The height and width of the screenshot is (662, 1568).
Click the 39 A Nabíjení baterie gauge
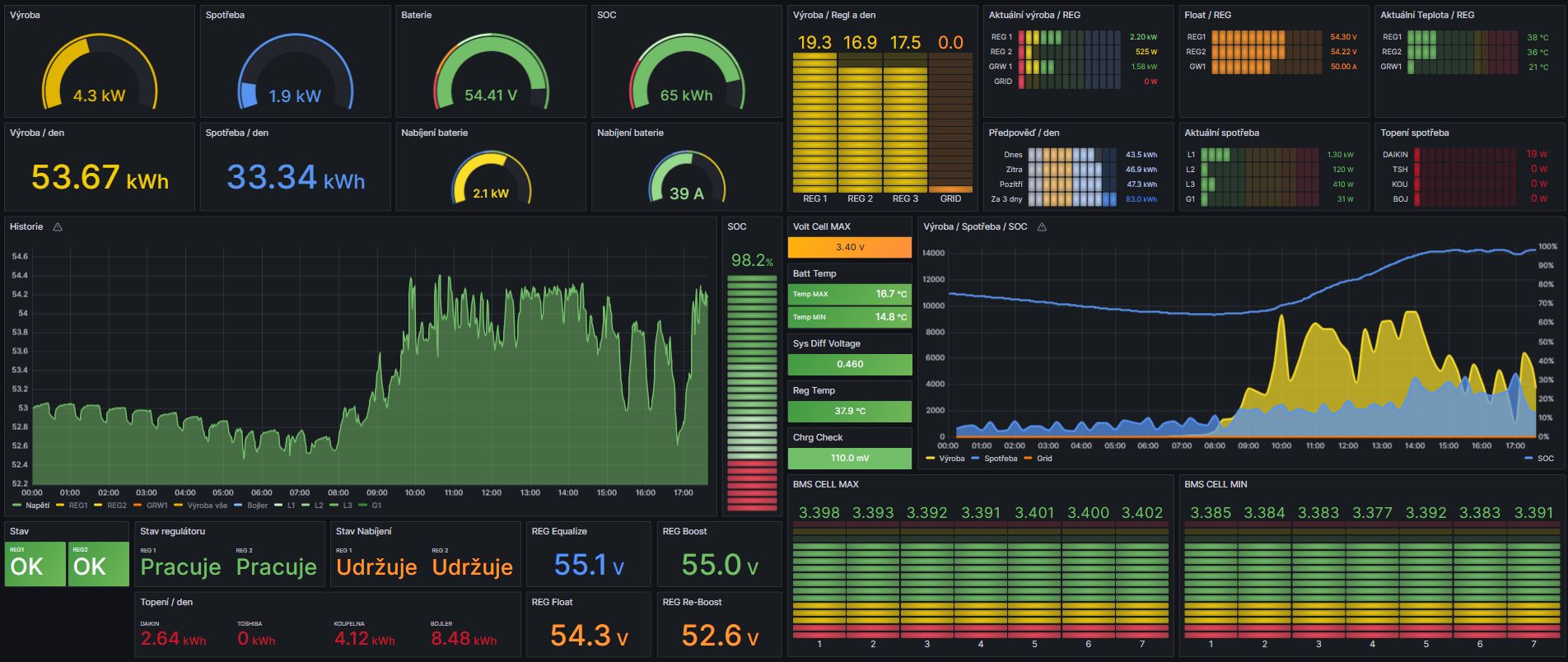coord(687,177)
